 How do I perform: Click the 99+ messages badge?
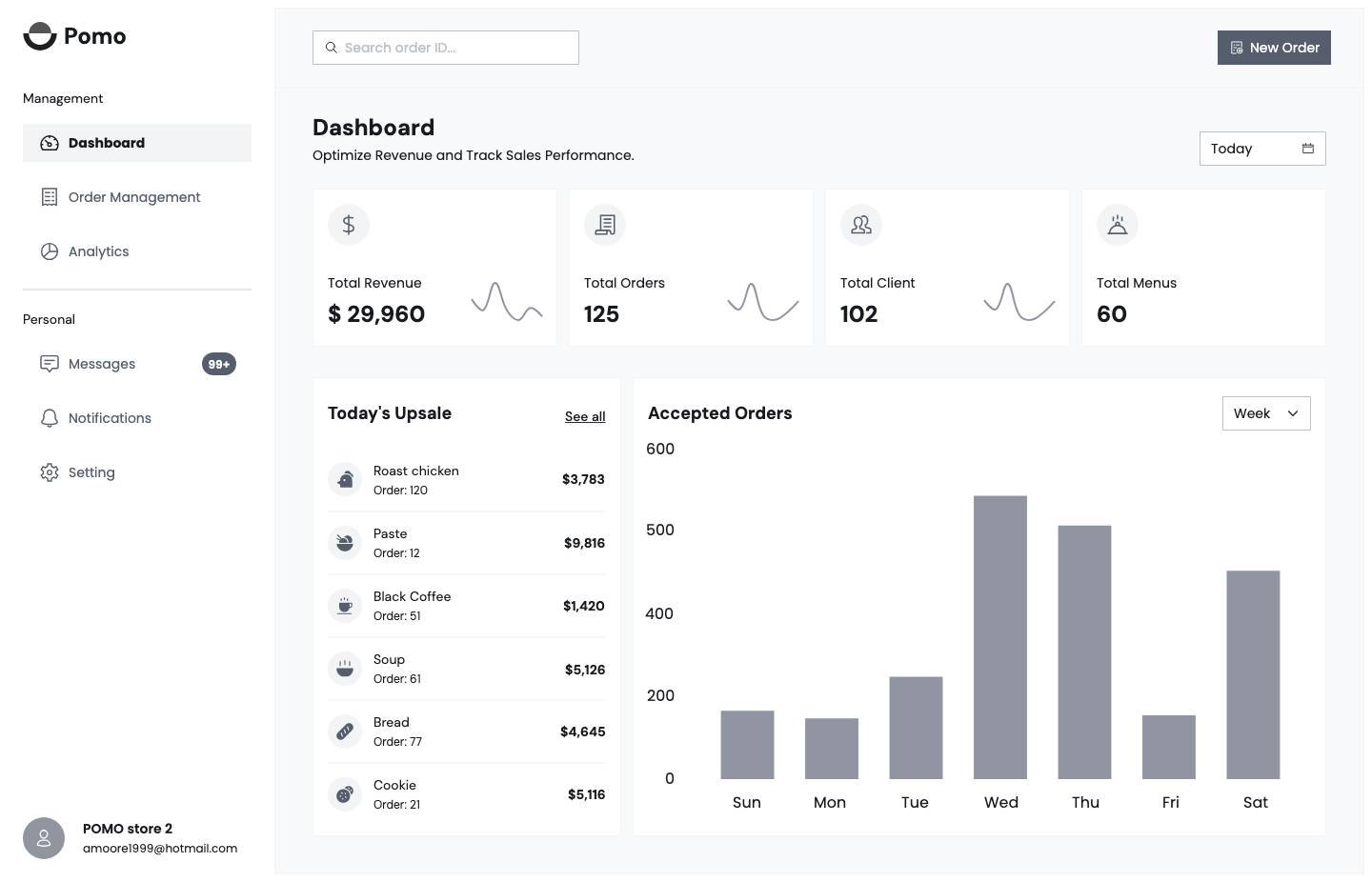pos(219,364)
